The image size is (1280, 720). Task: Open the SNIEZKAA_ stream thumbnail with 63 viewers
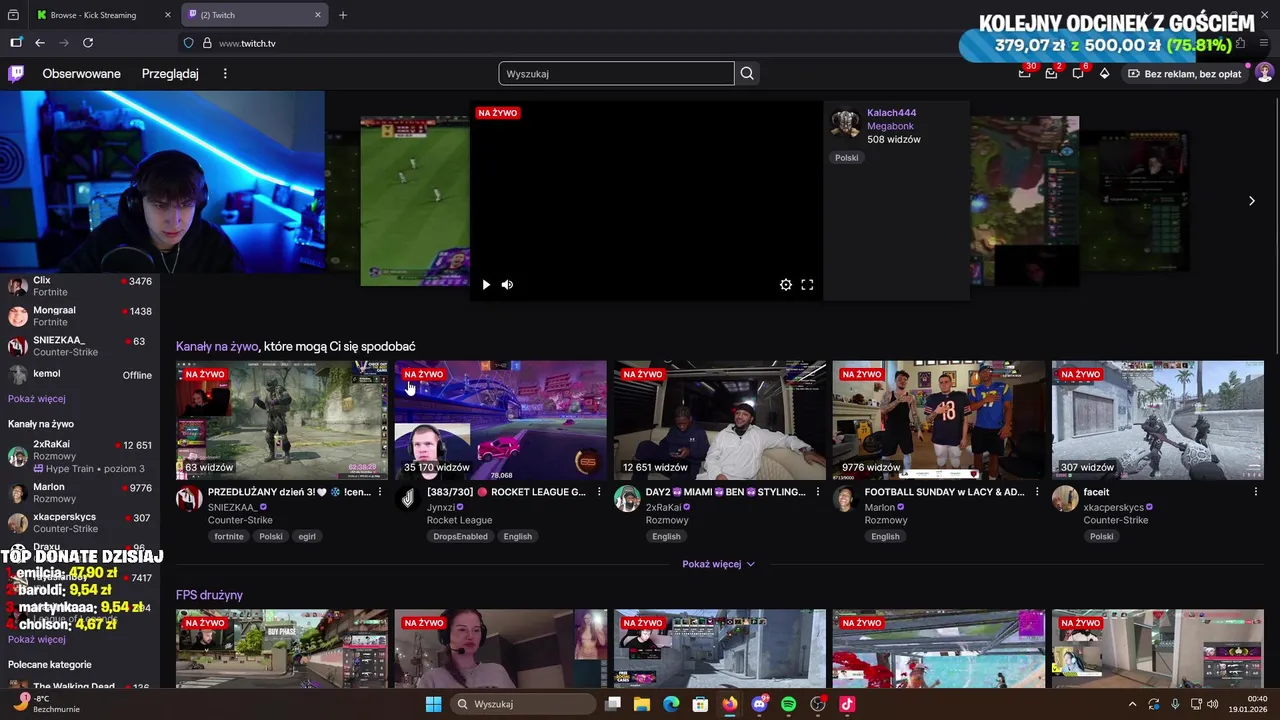(x=281, y=420)
